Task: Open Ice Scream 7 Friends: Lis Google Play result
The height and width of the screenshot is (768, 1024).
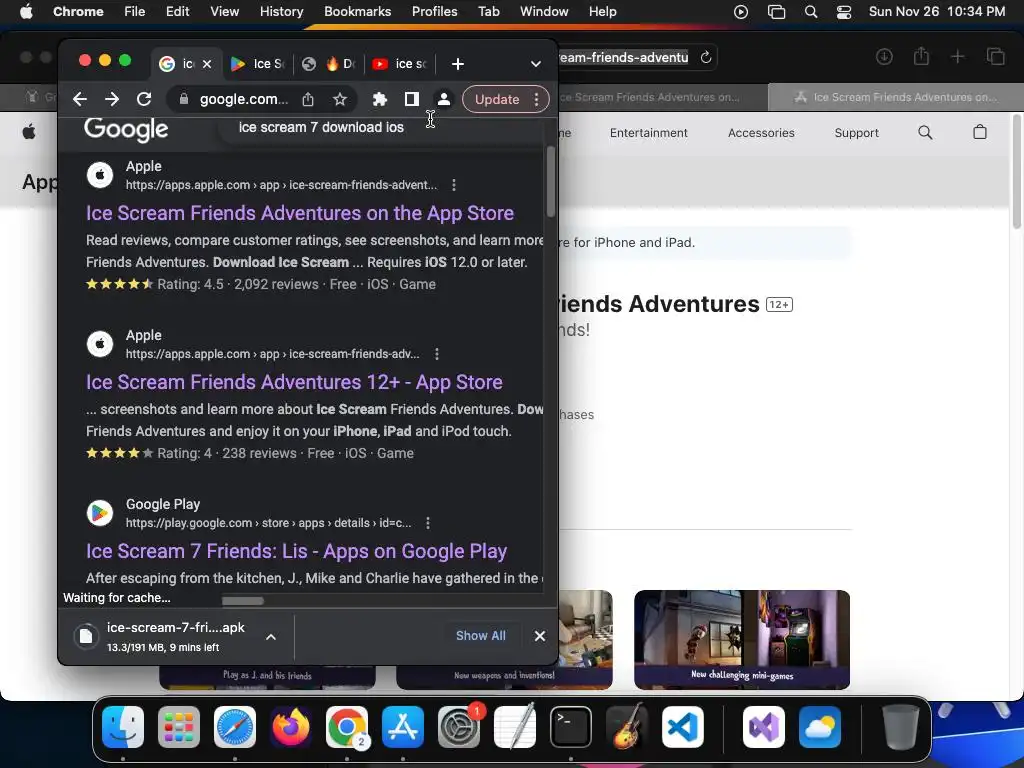Action: (296, 551)
